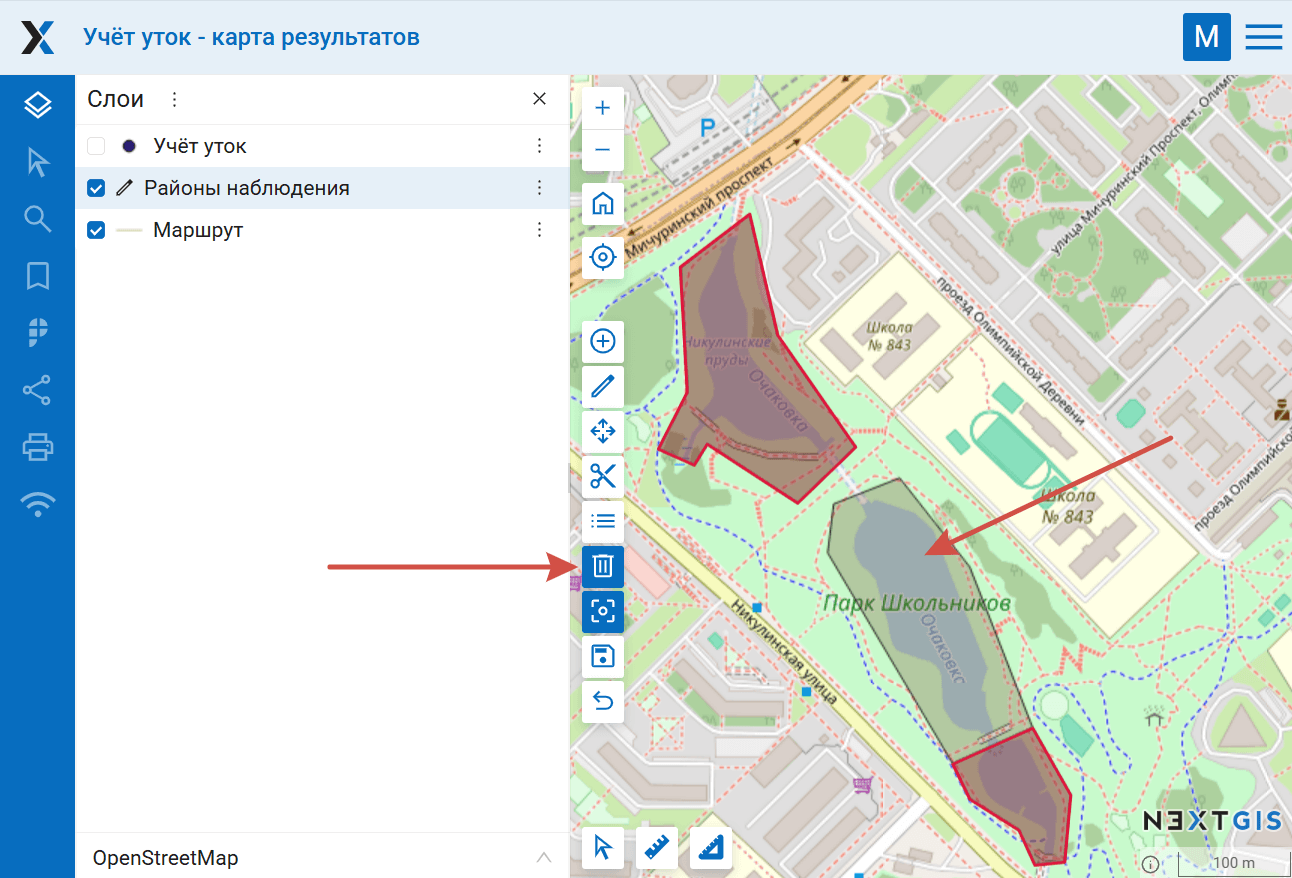Click the Учёт уток layer color dot
The height and width of the screenshot is (878, 1292).
click(129, 146)
